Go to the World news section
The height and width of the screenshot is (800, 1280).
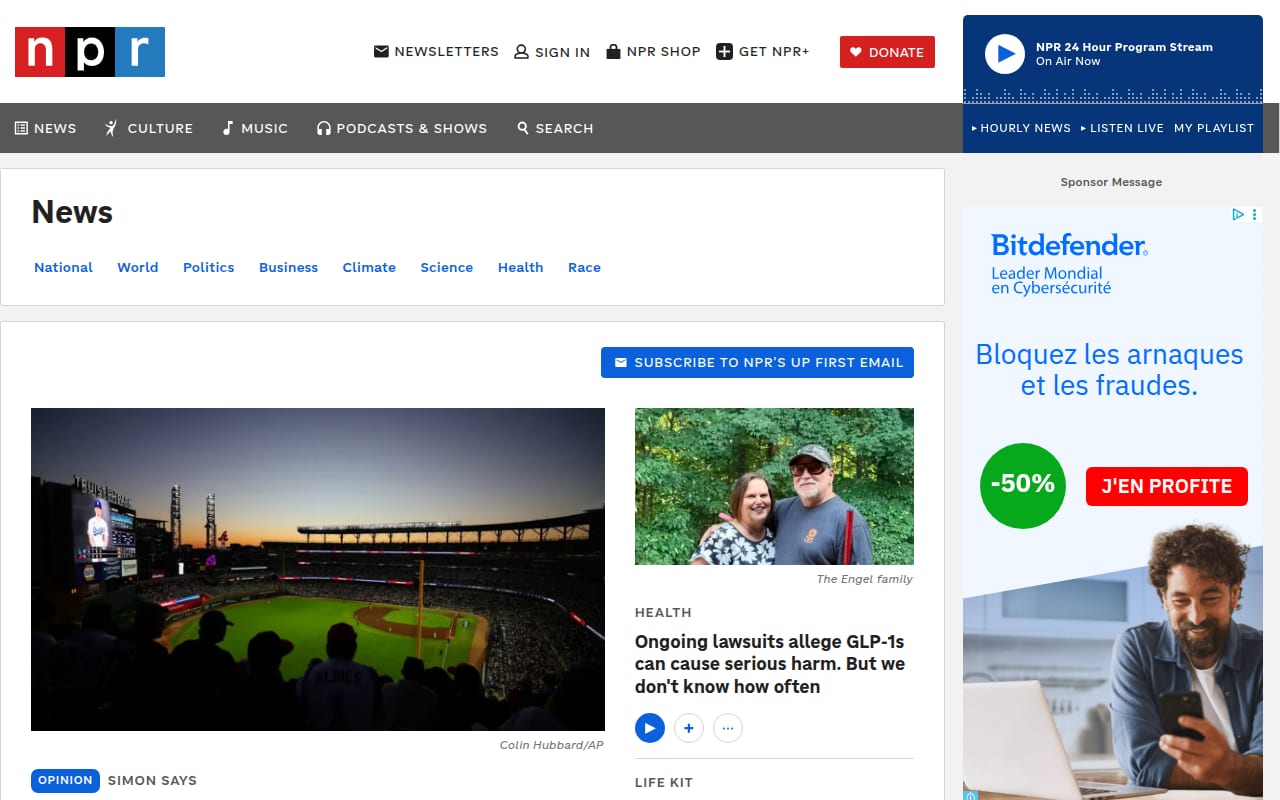(138, 267)
